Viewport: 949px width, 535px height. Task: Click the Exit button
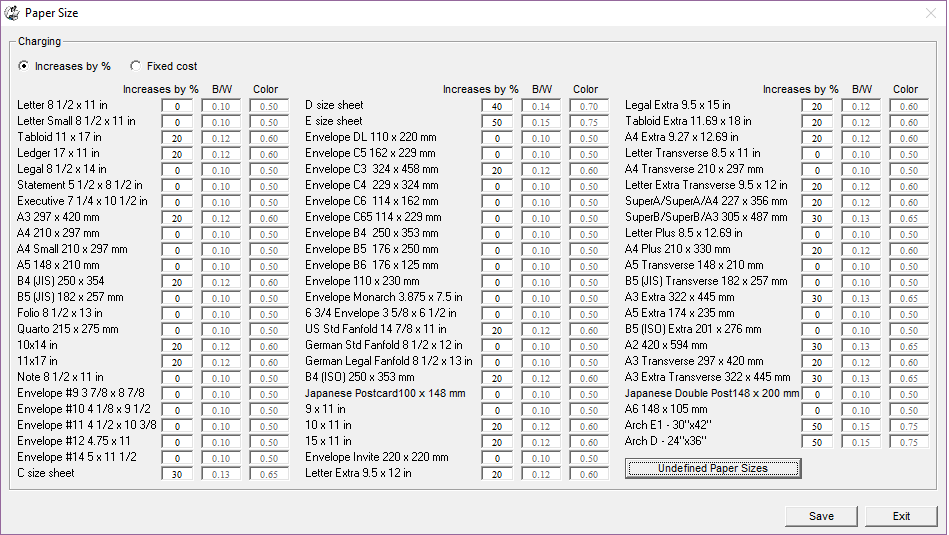901,516
